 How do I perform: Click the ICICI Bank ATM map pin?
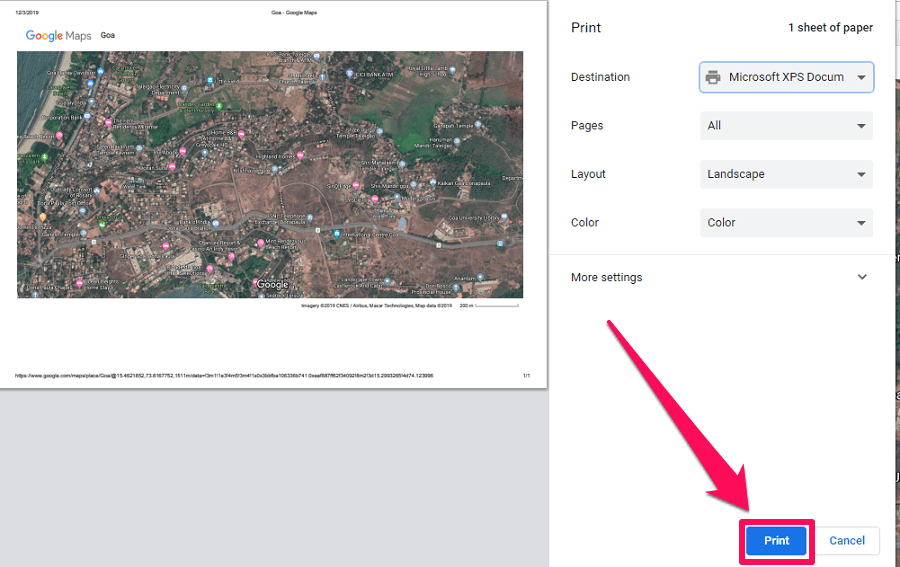(350, 73)
